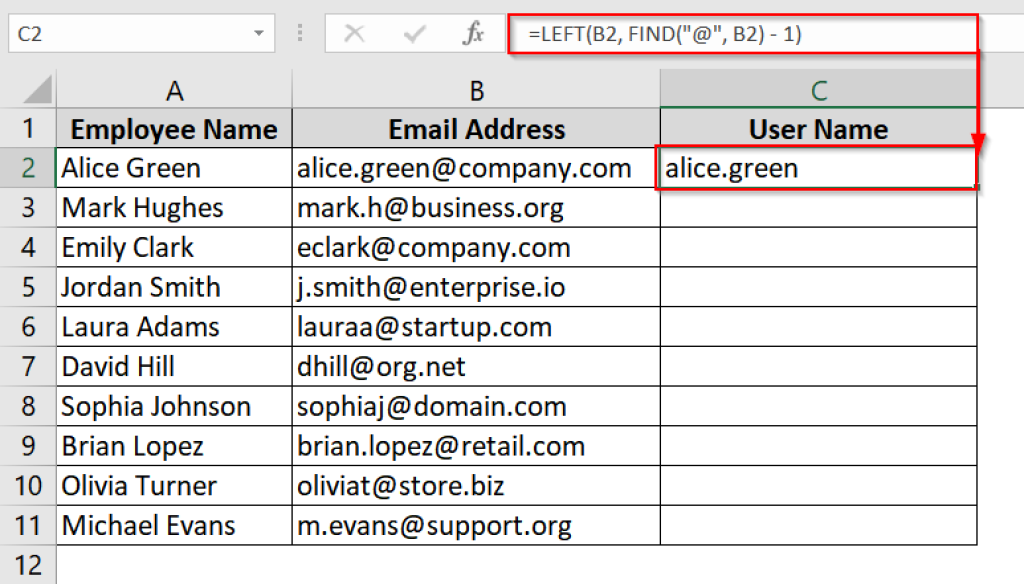This screenshot has width=1024, height=584.
Task: Select the cell containing alice.green
Action: click(x=818, y=167)
